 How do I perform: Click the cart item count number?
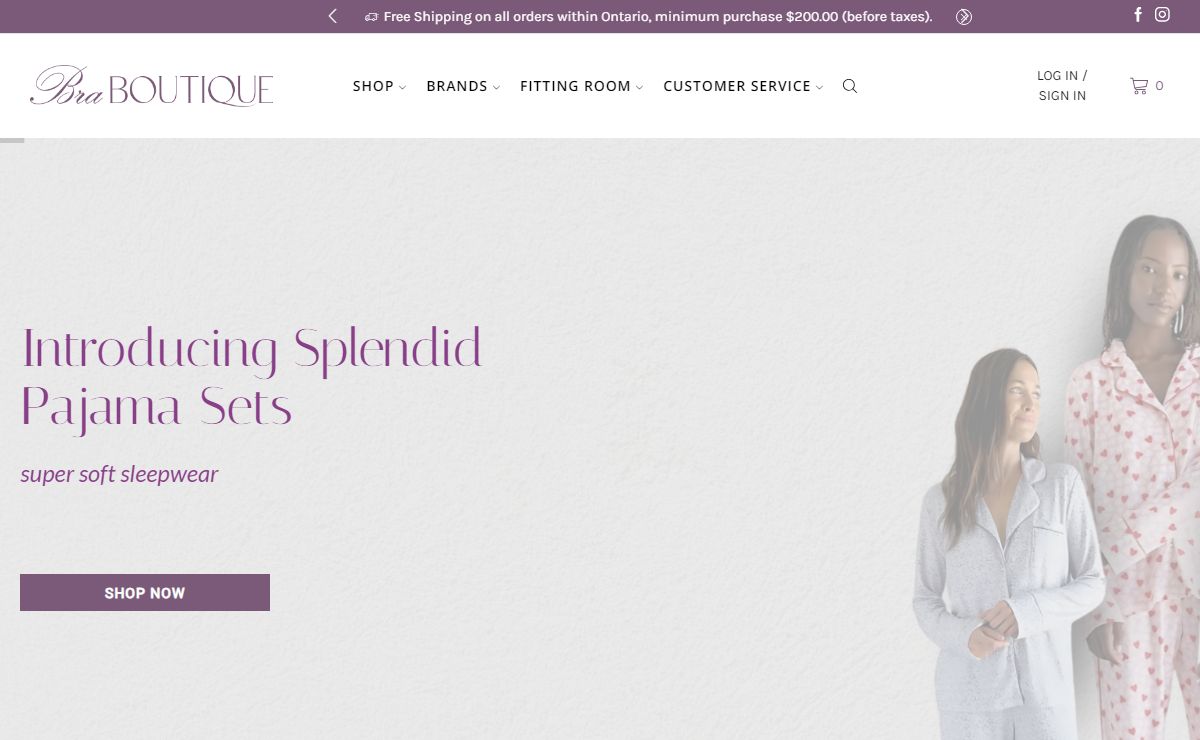tap(1159, 86)
